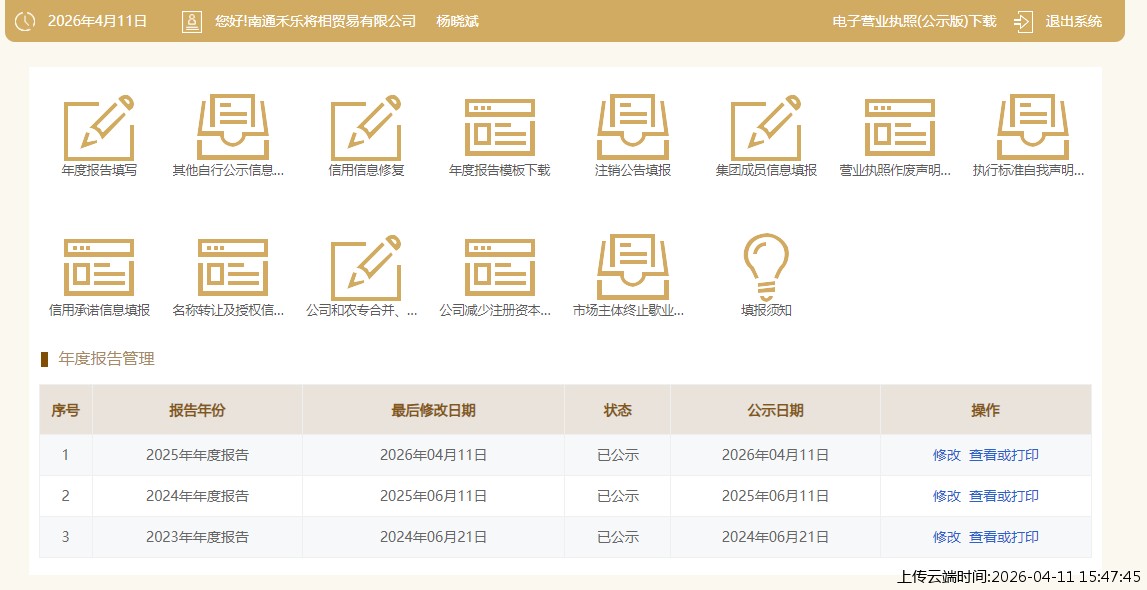
Task: Open the 市场主体终止歇业 icon
Action: click(633, 269)
